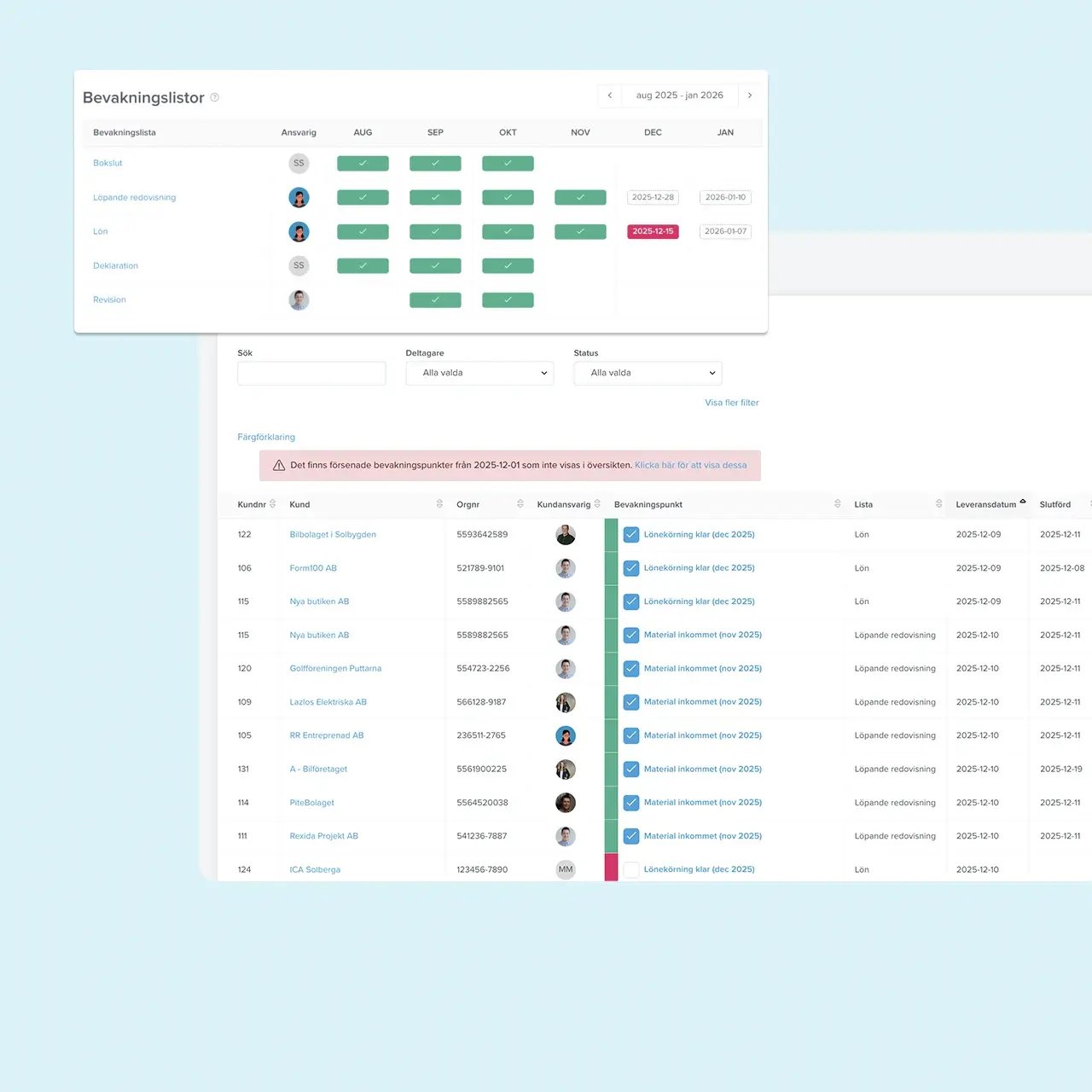Click sort icon on Bevakningspunkt column
The image size is (1092, 1092).
838,504
